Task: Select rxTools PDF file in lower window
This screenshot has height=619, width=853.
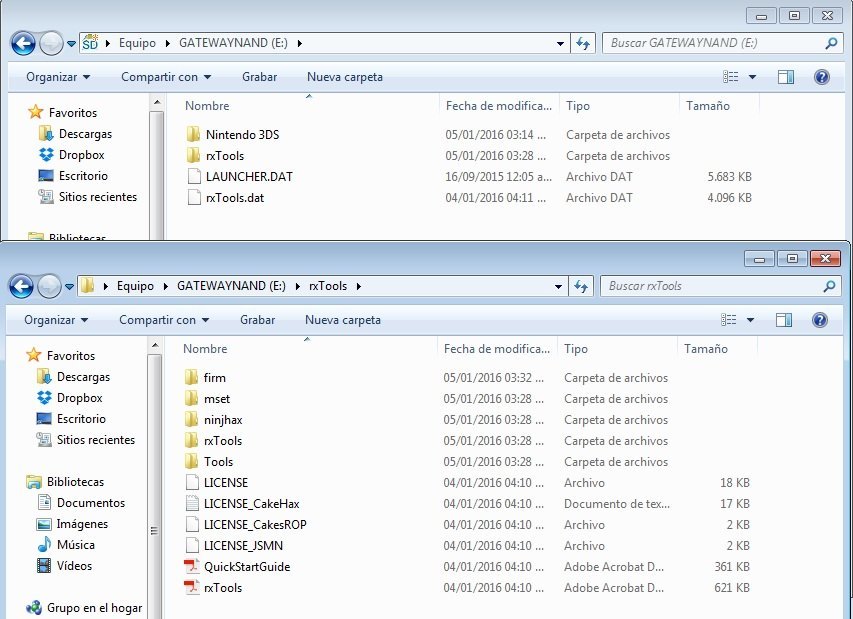Action: click(x=213, y=587)
